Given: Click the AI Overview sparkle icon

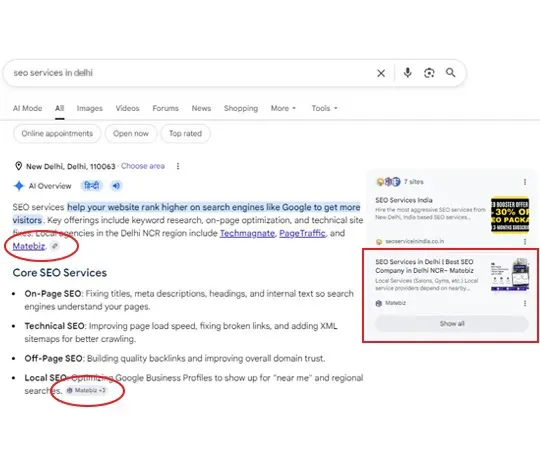Looking at the screenshot, I should [19, 186].
